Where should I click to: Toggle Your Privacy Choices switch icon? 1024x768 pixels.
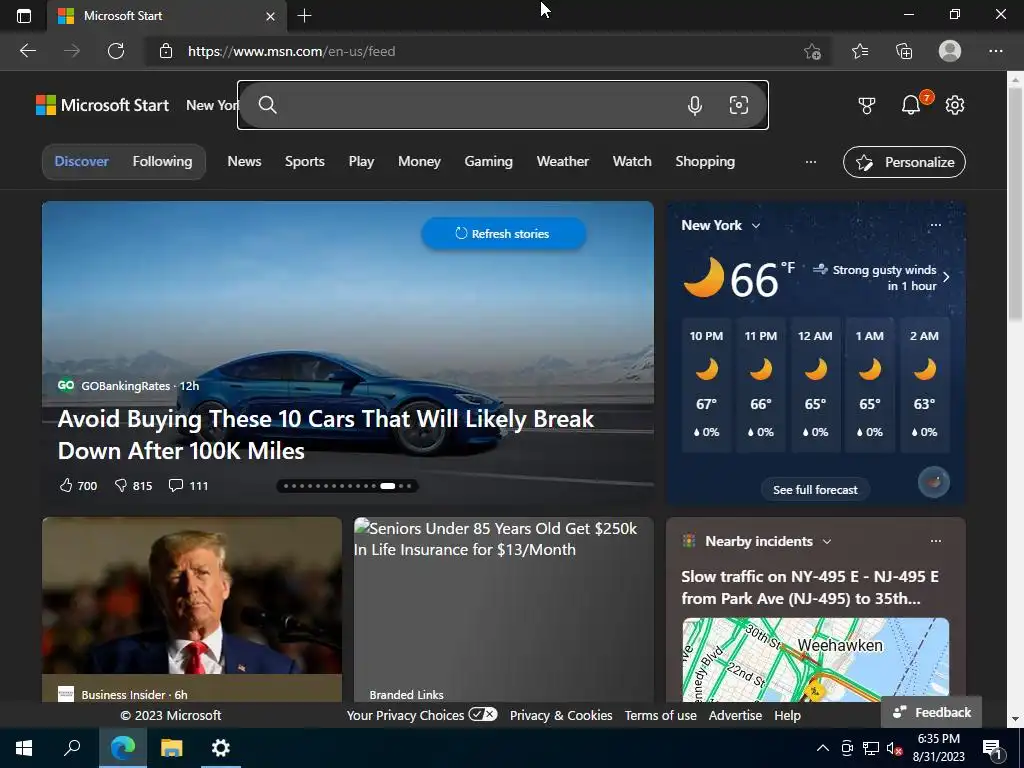483,714
